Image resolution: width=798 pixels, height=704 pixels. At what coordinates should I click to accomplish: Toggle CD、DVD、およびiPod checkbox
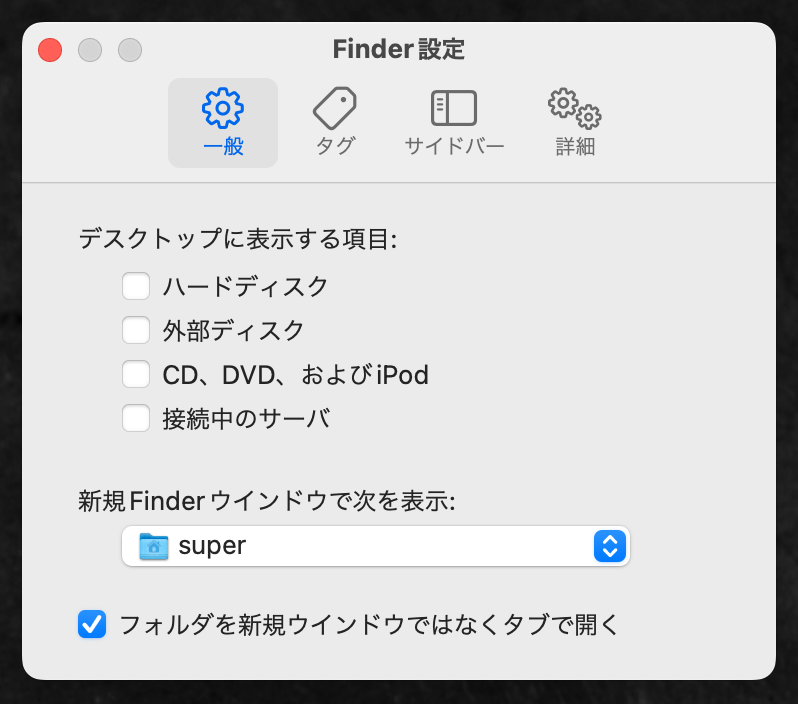pos(136,374)
